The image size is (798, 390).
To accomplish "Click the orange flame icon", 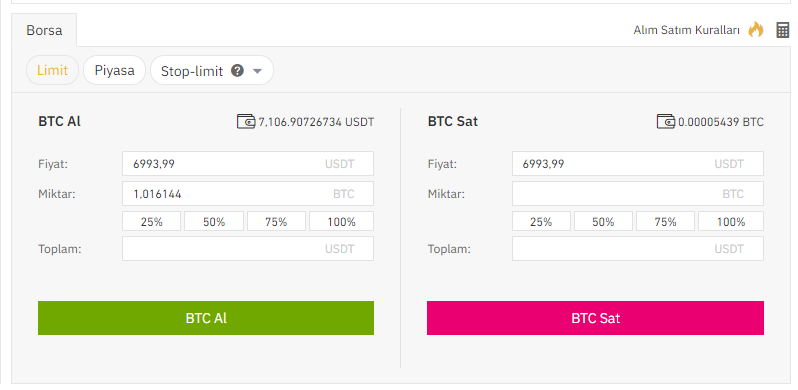I will [756, 30].
